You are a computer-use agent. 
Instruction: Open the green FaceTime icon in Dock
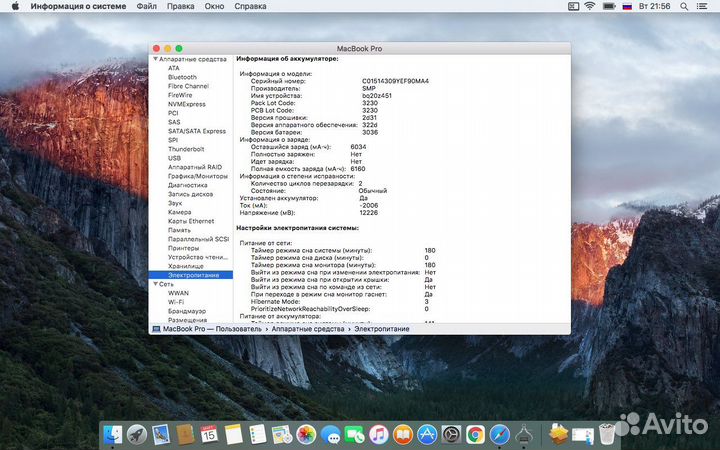tap(354, 434)
